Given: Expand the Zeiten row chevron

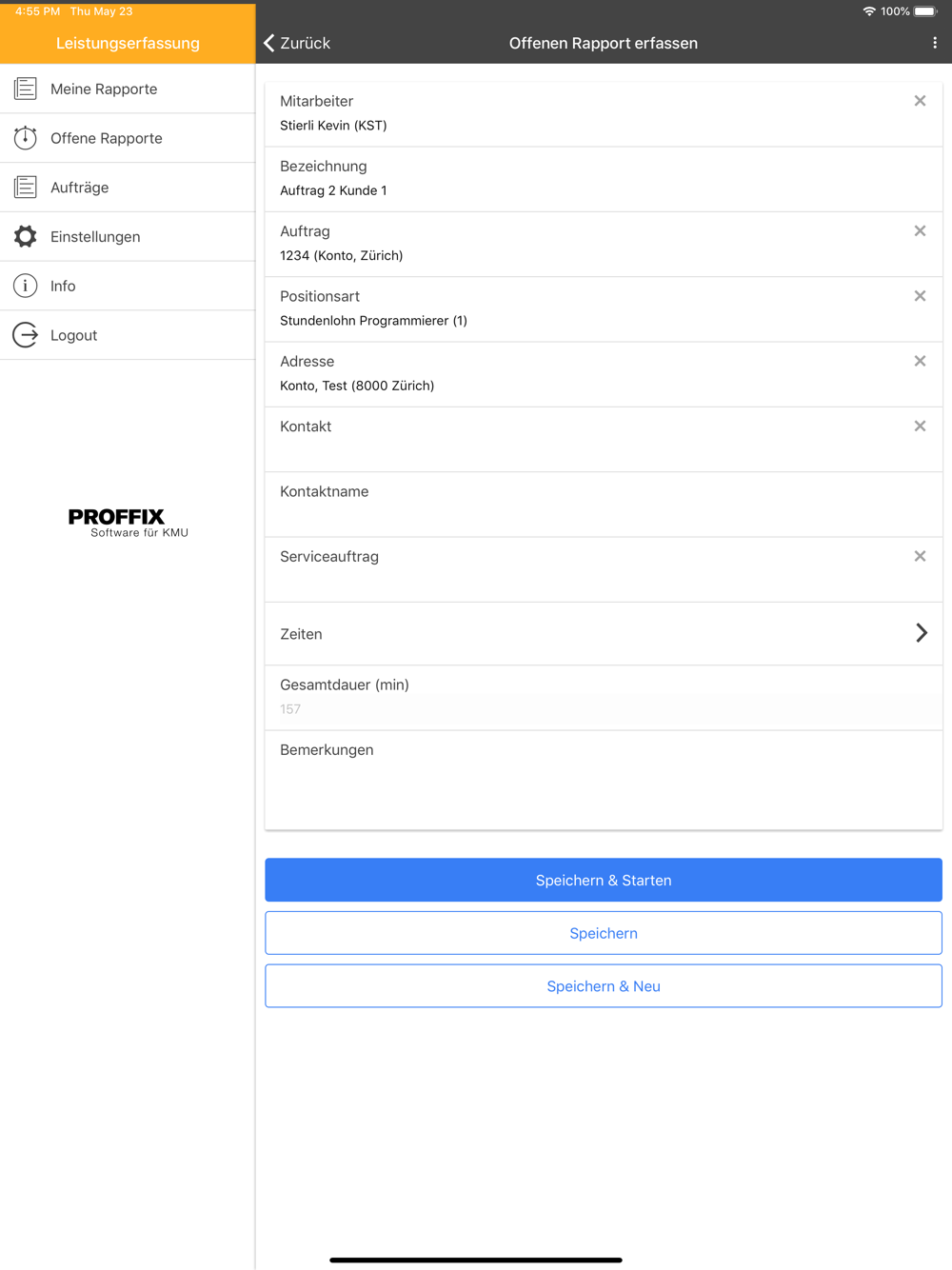Looking at the screenshot, I should click(921, 633).
